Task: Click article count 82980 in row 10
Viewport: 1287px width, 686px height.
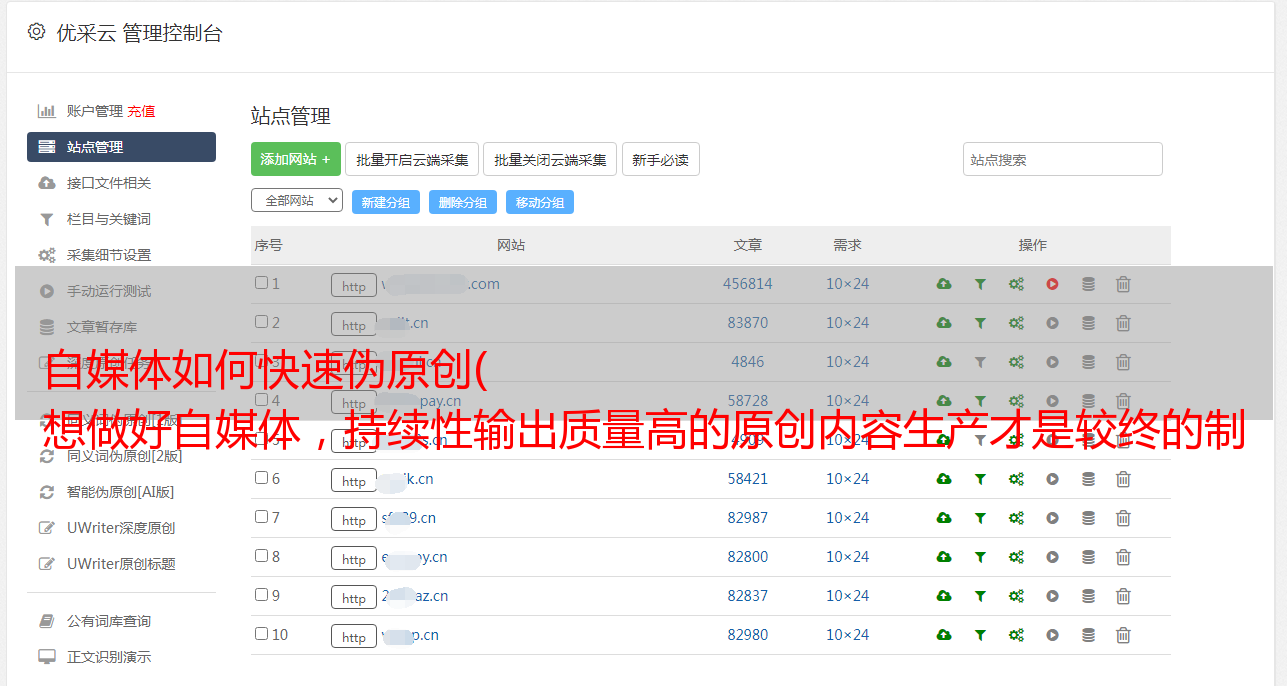Action: click(748, 635)
